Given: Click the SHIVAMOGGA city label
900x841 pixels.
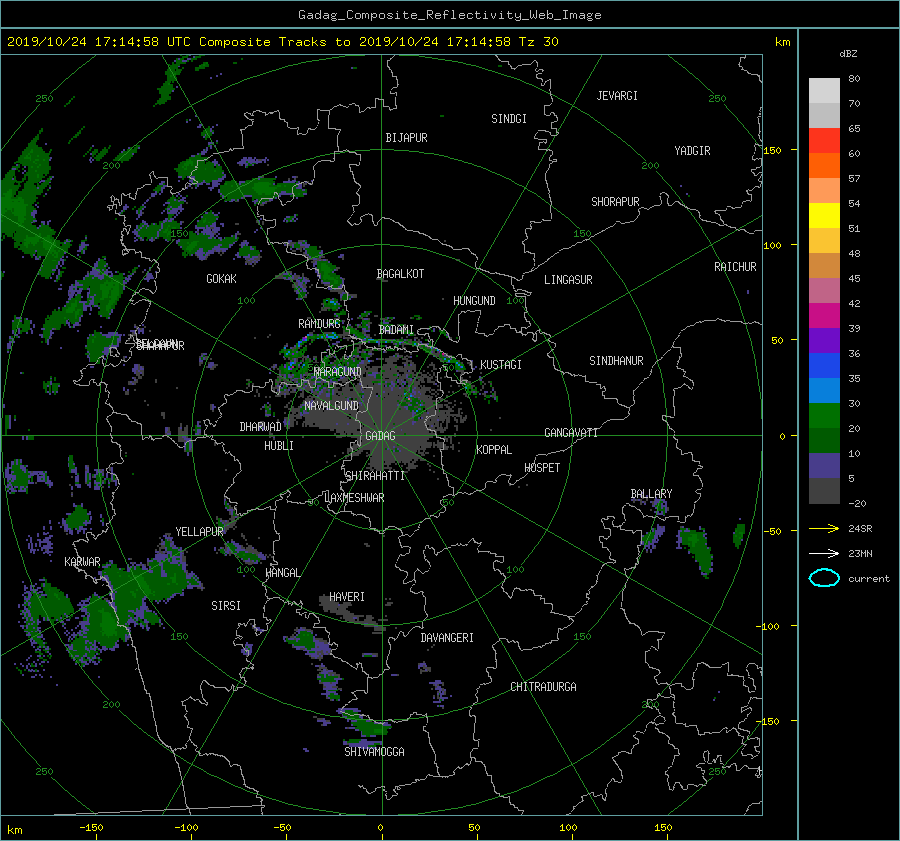Looking at the screenshot, I should (x=374, y=751).
